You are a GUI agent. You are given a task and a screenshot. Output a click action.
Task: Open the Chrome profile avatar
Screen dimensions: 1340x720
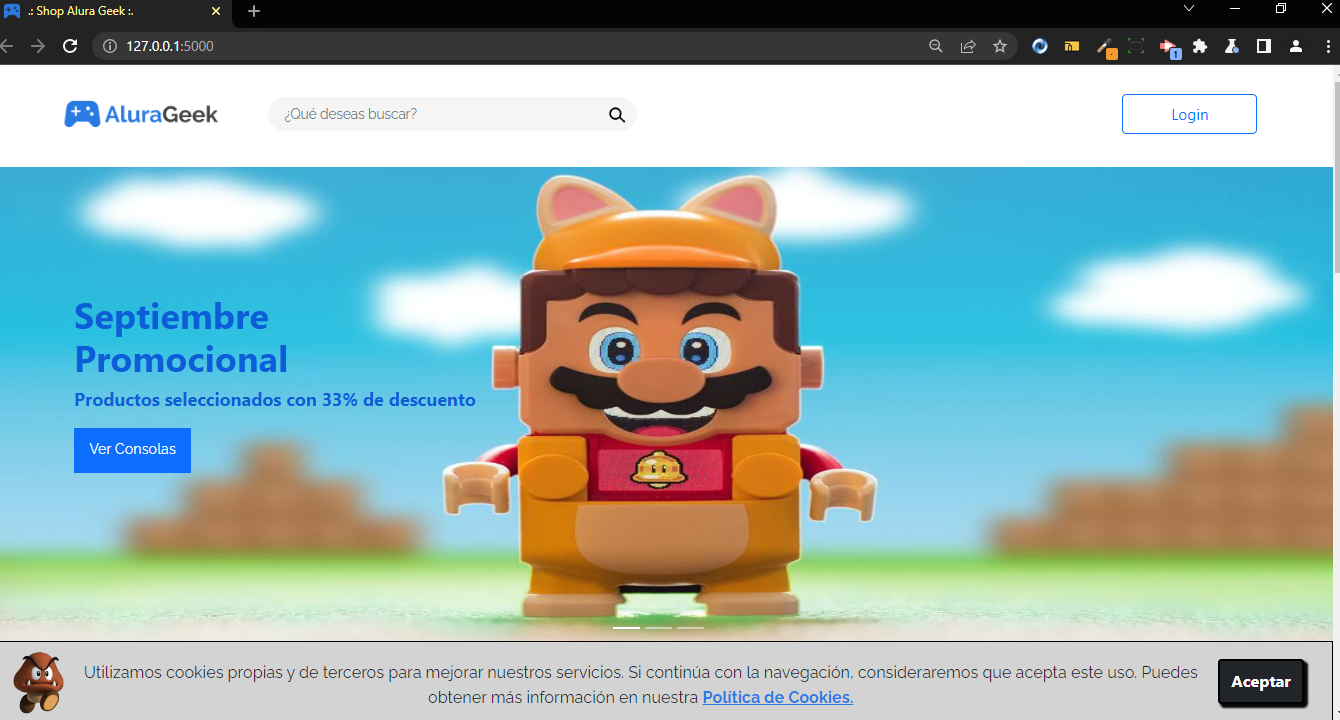1296,46
